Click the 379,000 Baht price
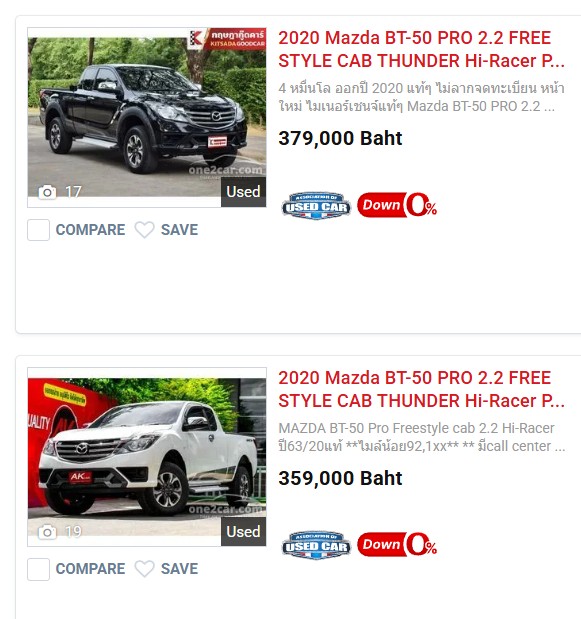Viewport: 581px width, 619px height. pyautogui.click(x=340, y=139)
